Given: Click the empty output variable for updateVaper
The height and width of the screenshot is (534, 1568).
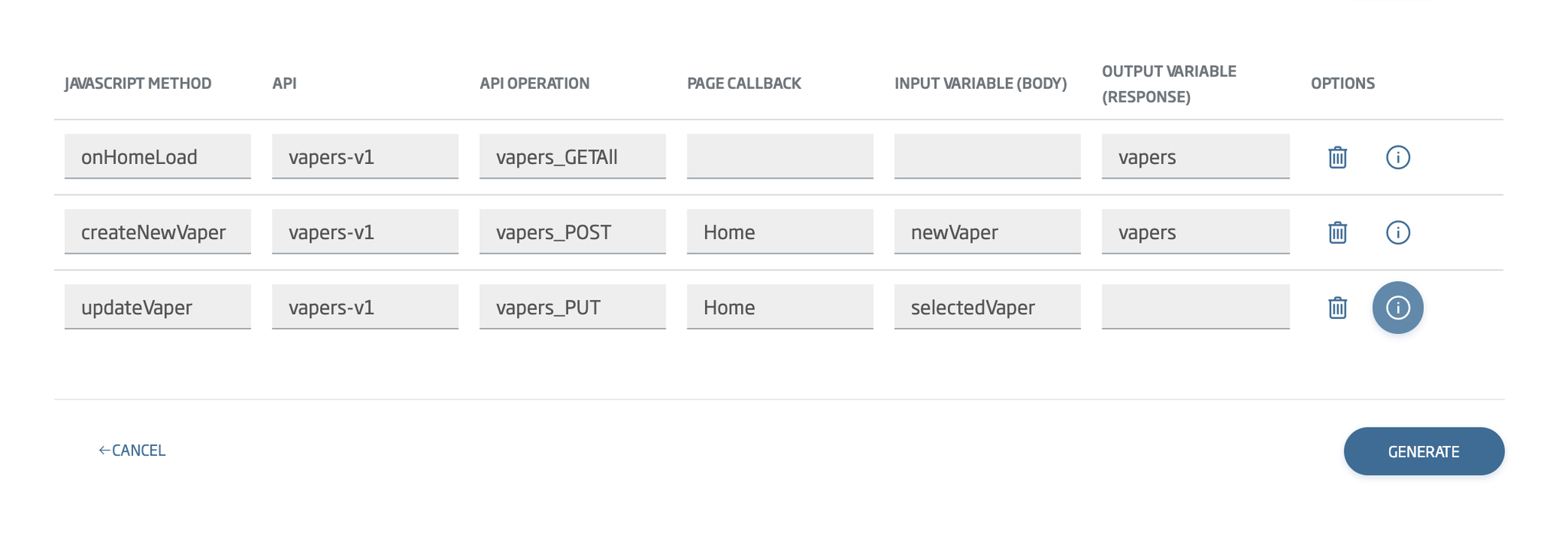Looking at the screenshot, I should point(1195,306).
